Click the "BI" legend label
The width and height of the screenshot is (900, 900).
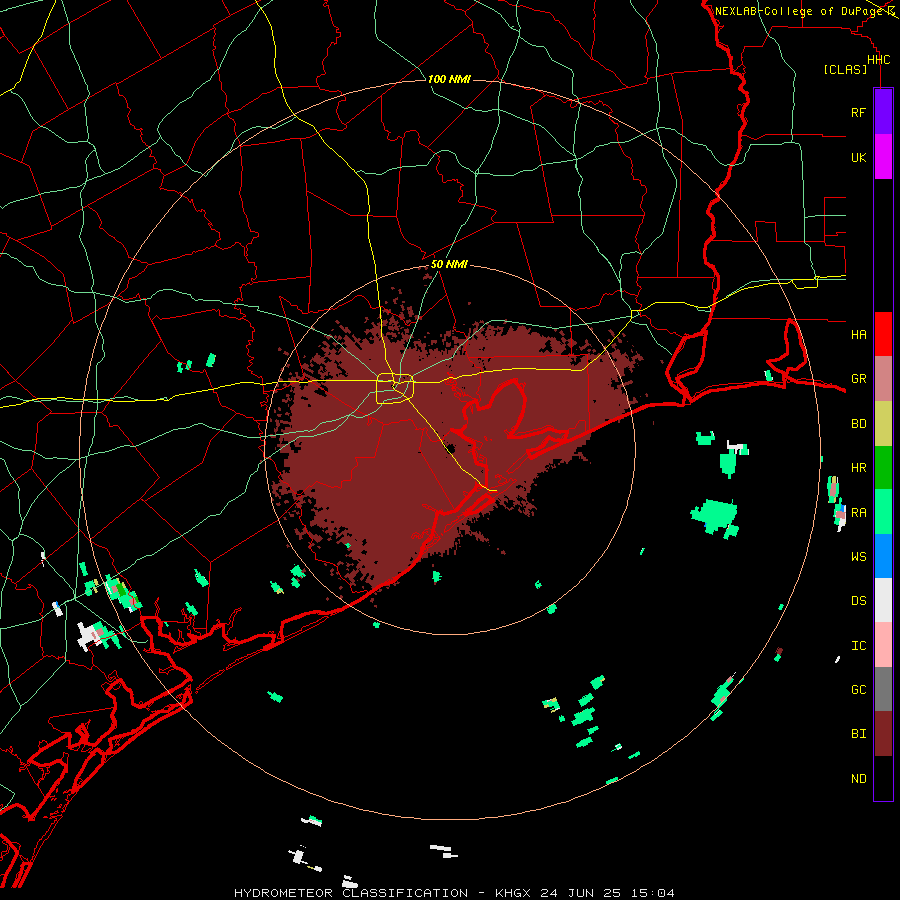[858, 734]
